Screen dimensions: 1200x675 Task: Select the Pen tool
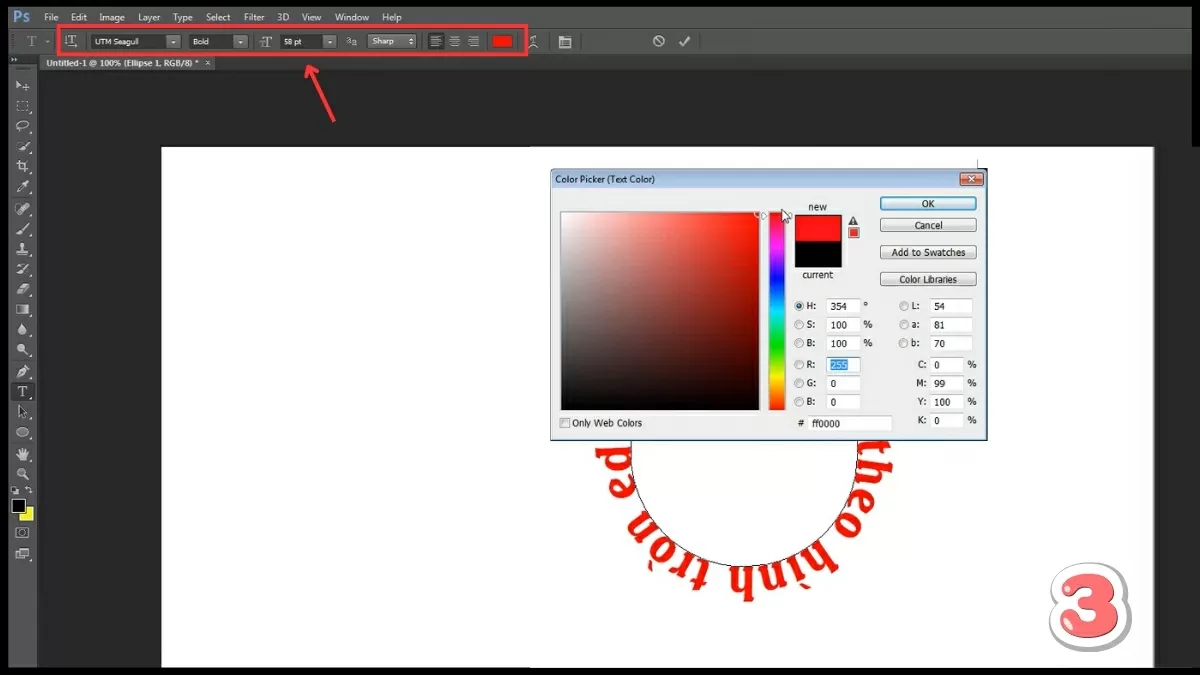22,371
